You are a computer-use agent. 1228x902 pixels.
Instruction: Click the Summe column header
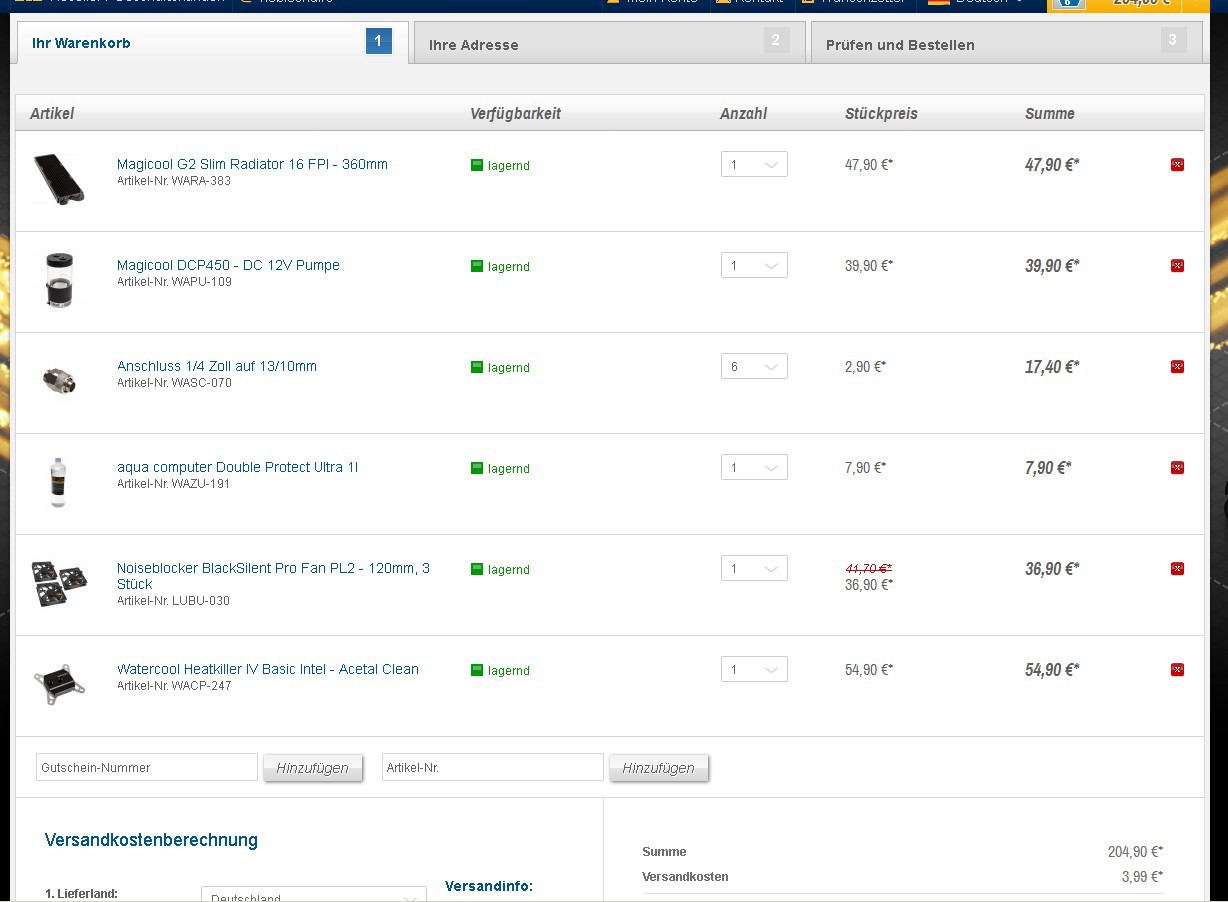pos(1050,113)
